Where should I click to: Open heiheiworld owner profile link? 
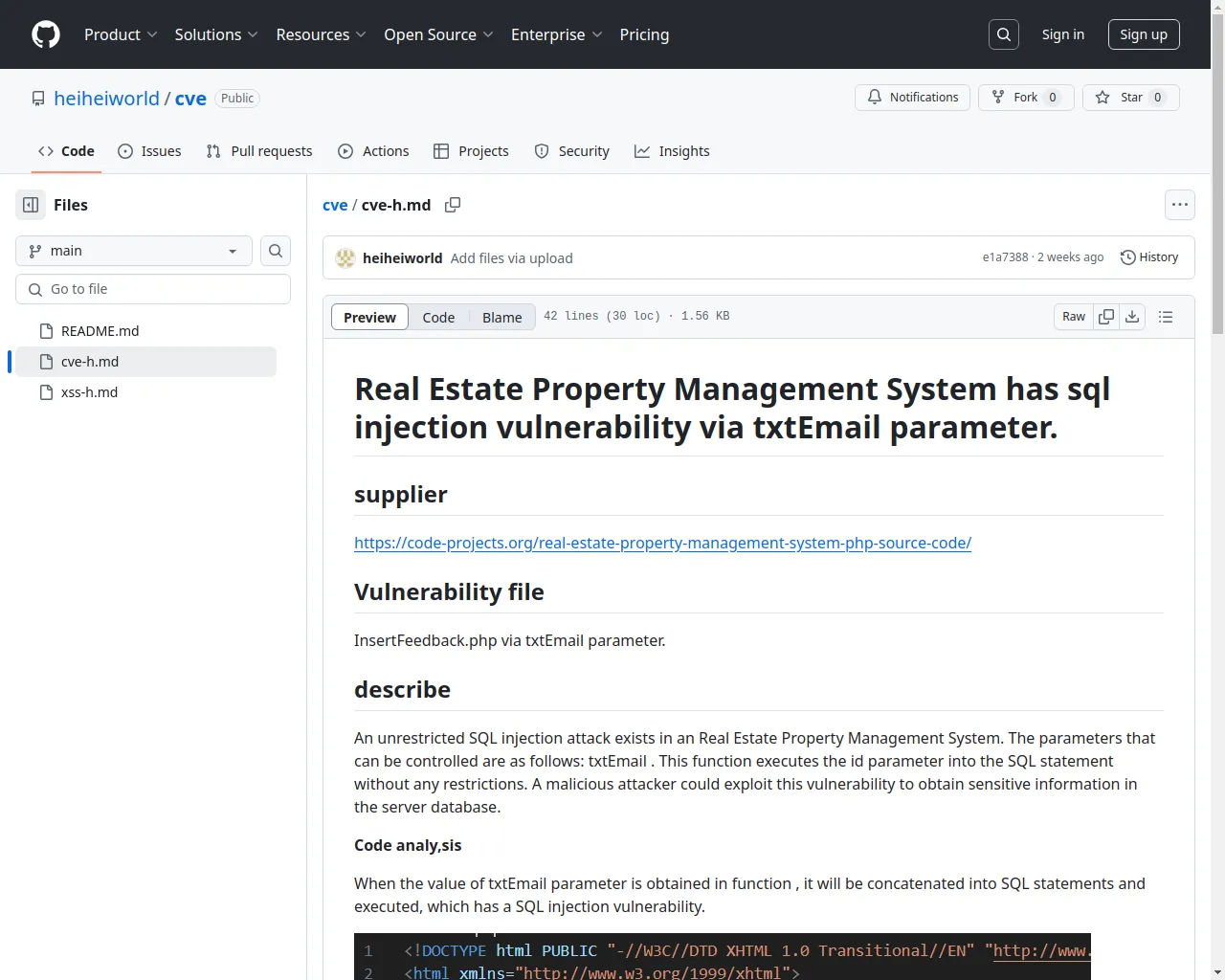(106, 99)
